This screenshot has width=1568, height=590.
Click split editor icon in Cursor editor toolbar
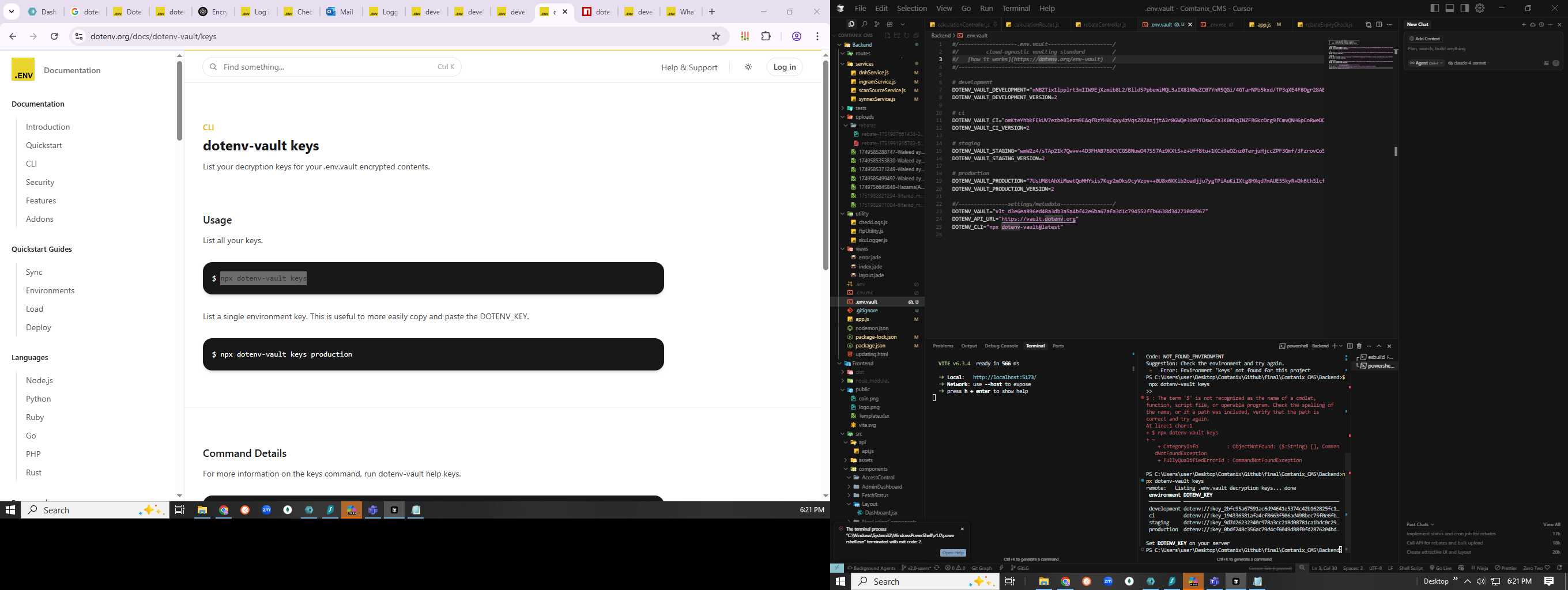click(1379, 24)
